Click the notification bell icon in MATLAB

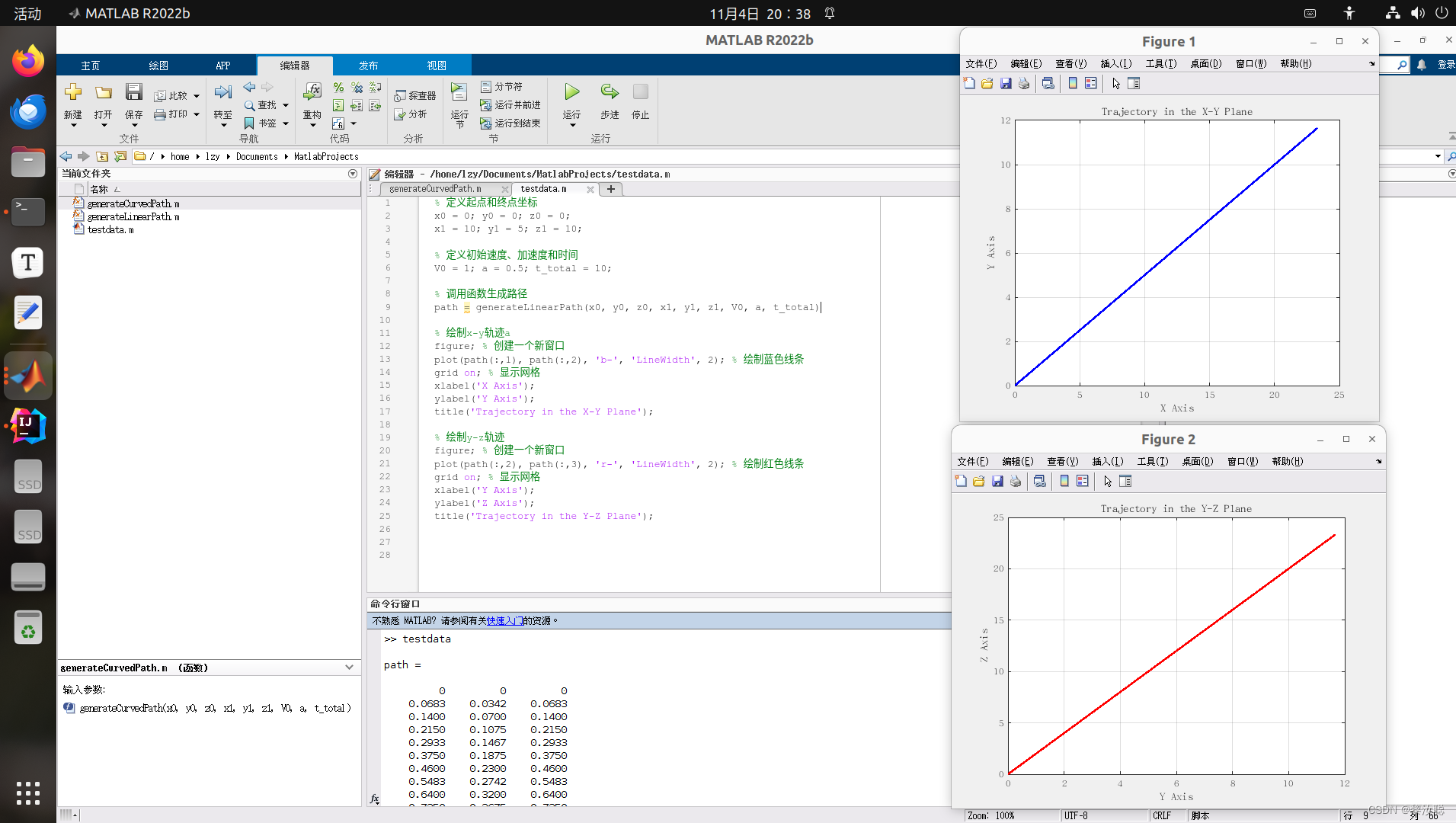[x=1422, y=66]
